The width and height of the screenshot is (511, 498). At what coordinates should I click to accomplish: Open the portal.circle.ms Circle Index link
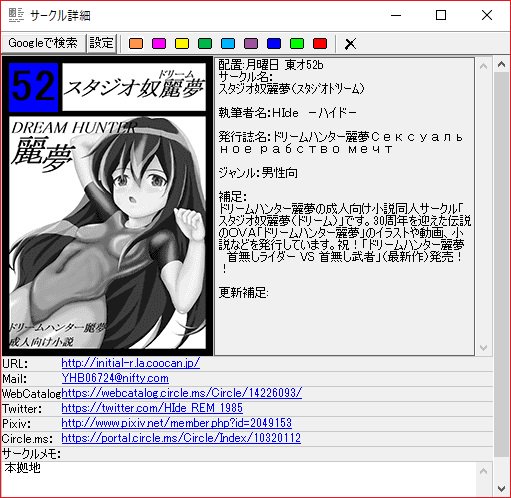(181, 438)
